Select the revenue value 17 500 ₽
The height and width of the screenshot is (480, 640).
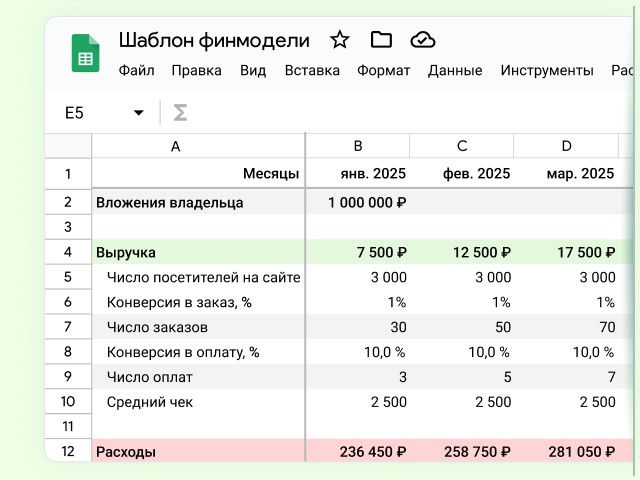(x=566, y=252)
